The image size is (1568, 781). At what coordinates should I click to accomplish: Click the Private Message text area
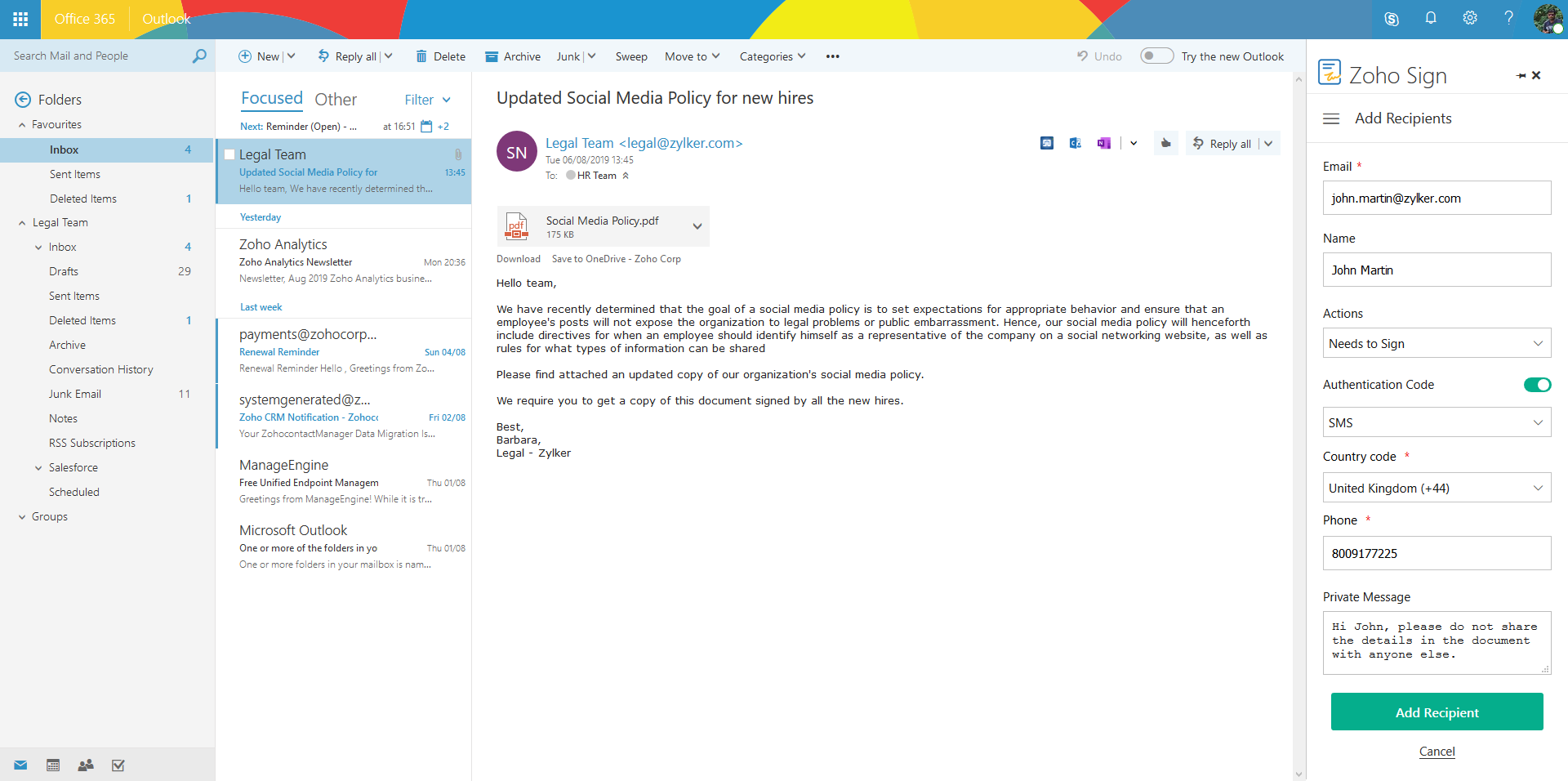[x=1437, y=643]
